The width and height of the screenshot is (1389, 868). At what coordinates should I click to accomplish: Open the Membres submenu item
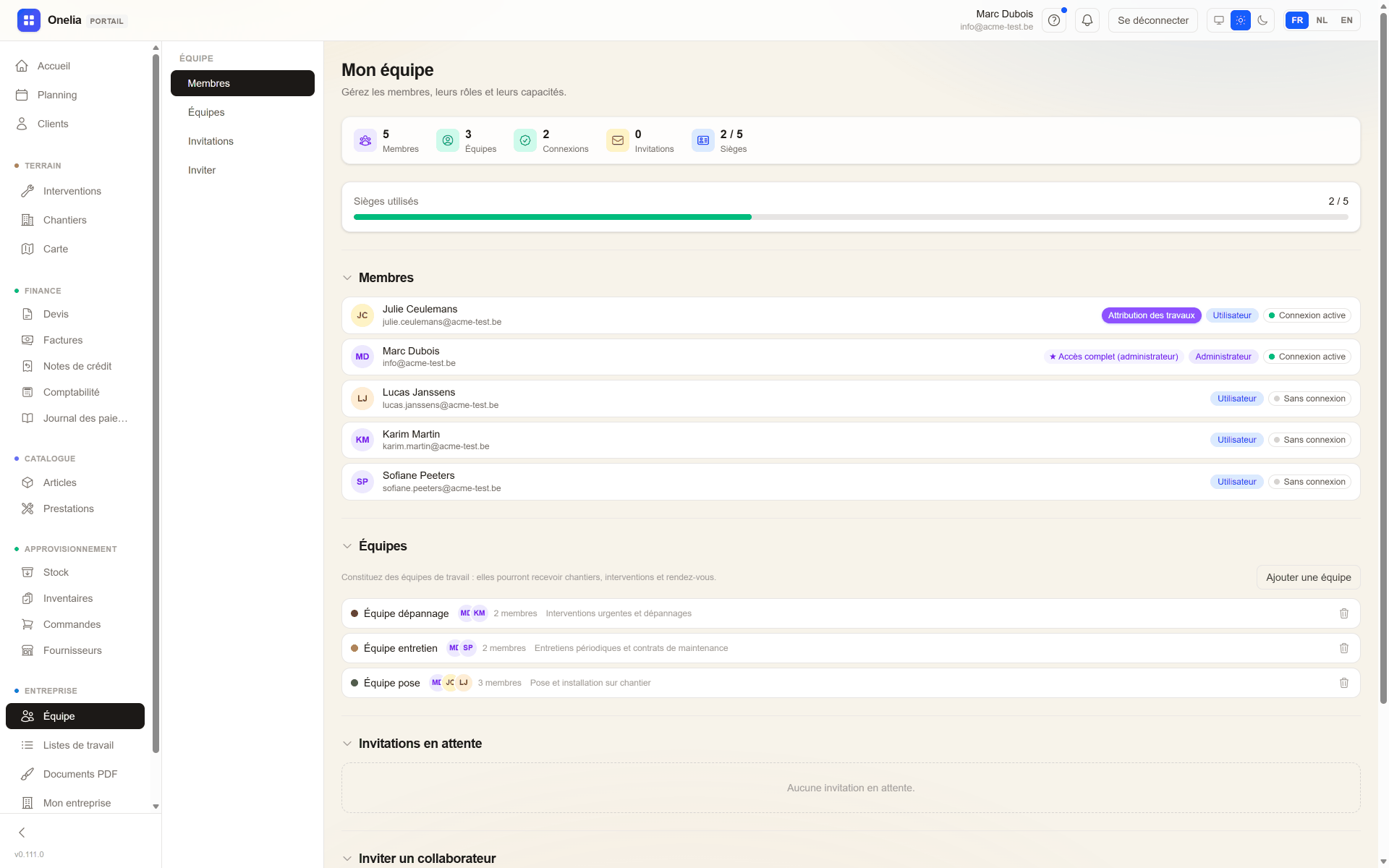click(x=242, y=83)
